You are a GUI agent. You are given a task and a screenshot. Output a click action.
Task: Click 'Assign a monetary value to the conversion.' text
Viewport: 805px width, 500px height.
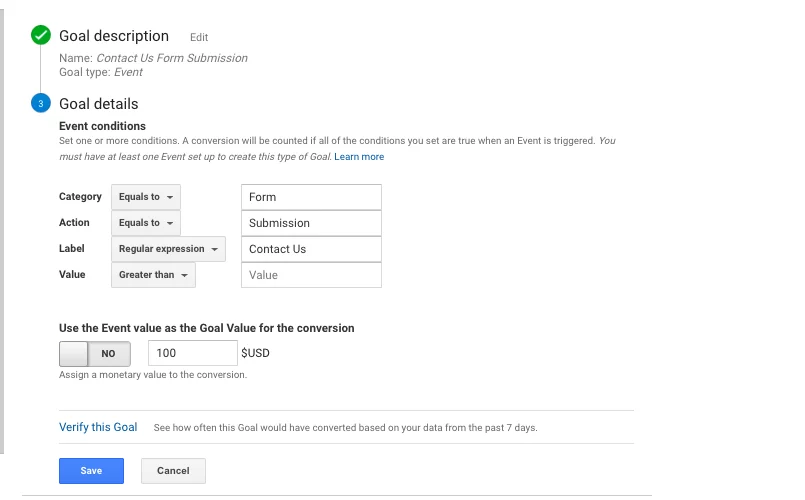click(153, 375)
